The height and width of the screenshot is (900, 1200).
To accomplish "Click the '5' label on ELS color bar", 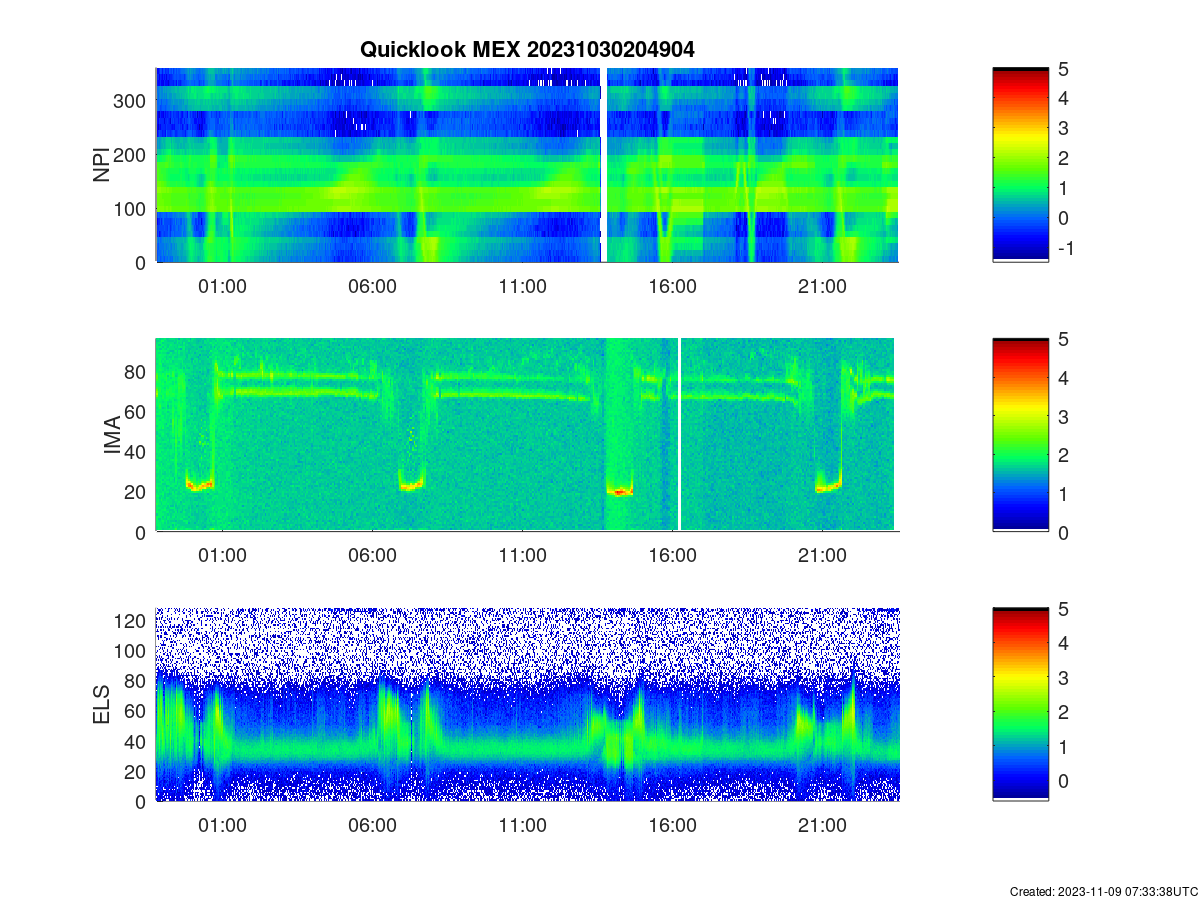I will 1064,609.
